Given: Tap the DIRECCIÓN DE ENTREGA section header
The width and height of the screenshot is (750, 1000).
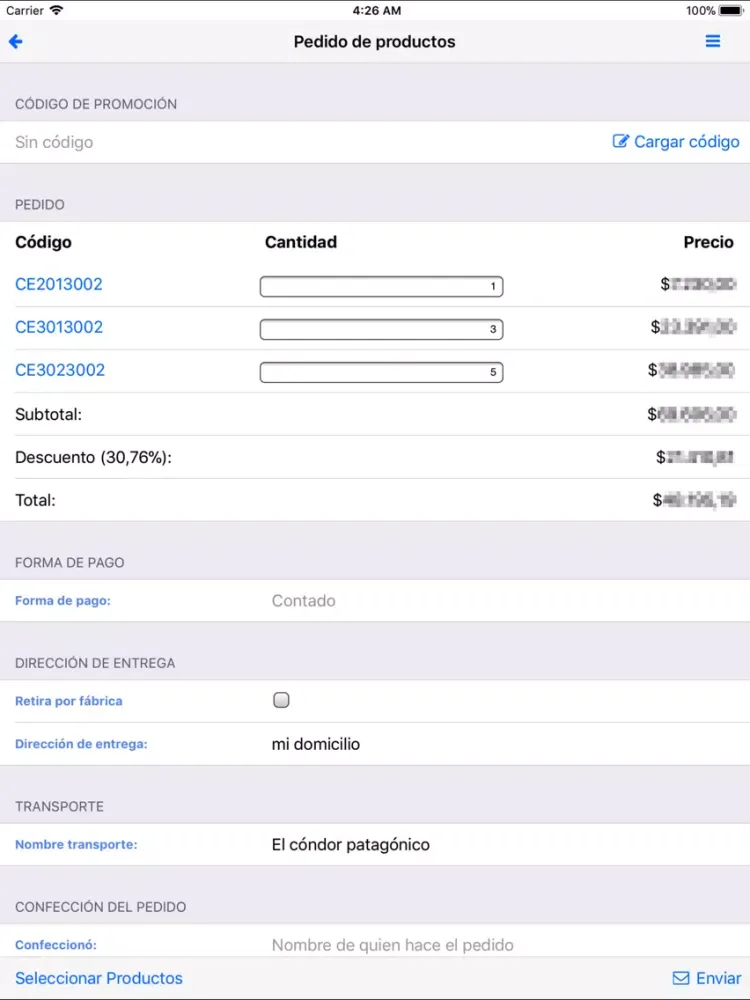Looking at the screenshot, I should (x=95, y=663).
